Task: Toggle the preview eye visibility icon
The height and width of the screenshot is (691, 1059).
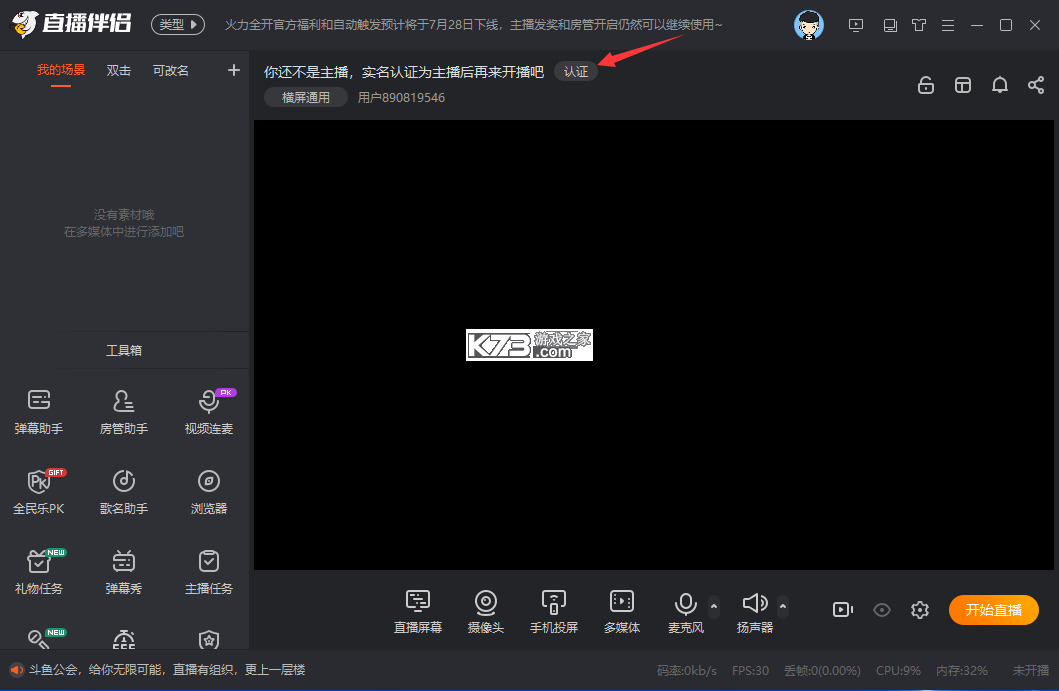Action: 881,610
